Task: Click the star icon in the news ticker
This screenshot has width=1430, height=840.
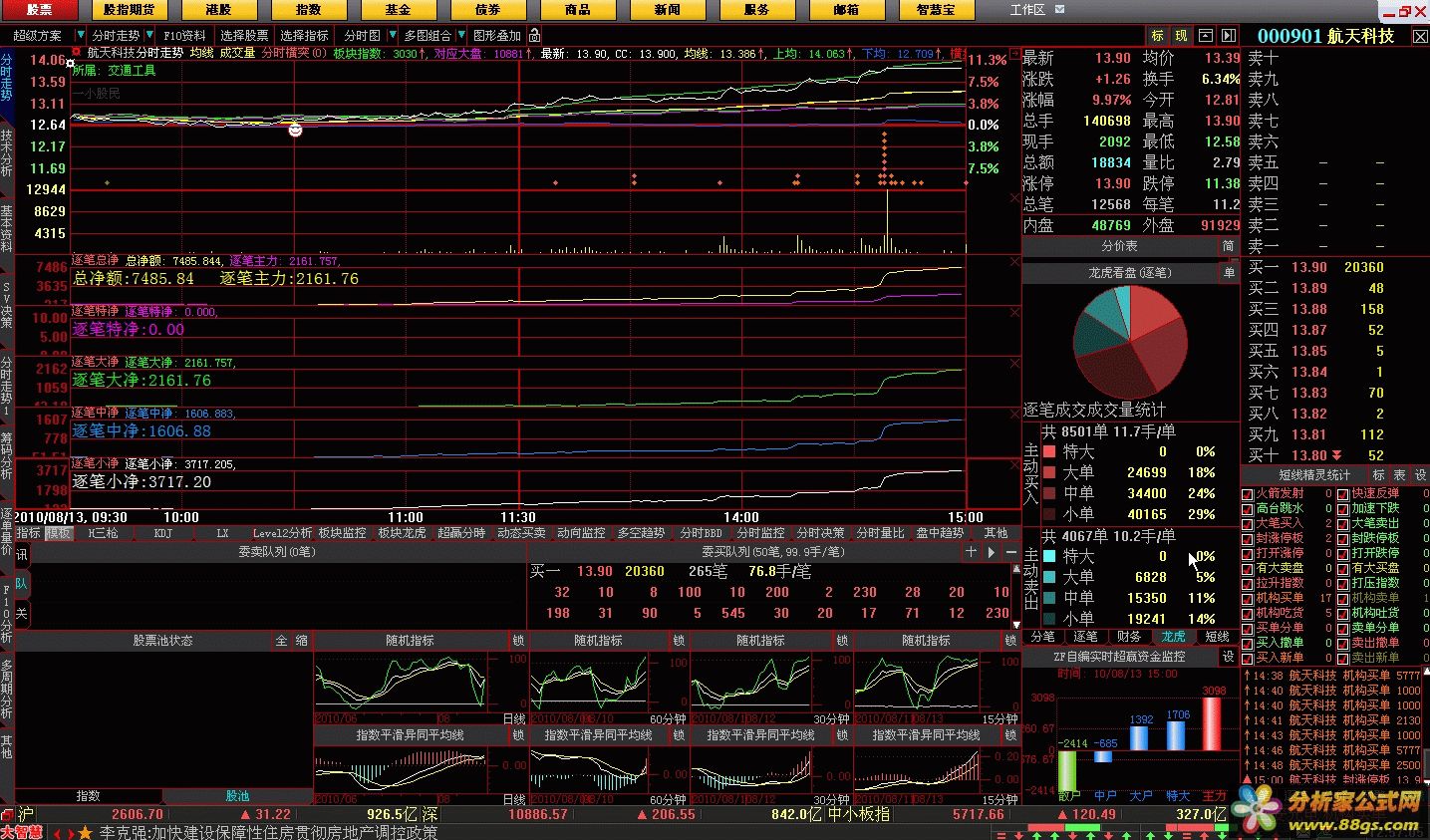Action: point(86,832)
